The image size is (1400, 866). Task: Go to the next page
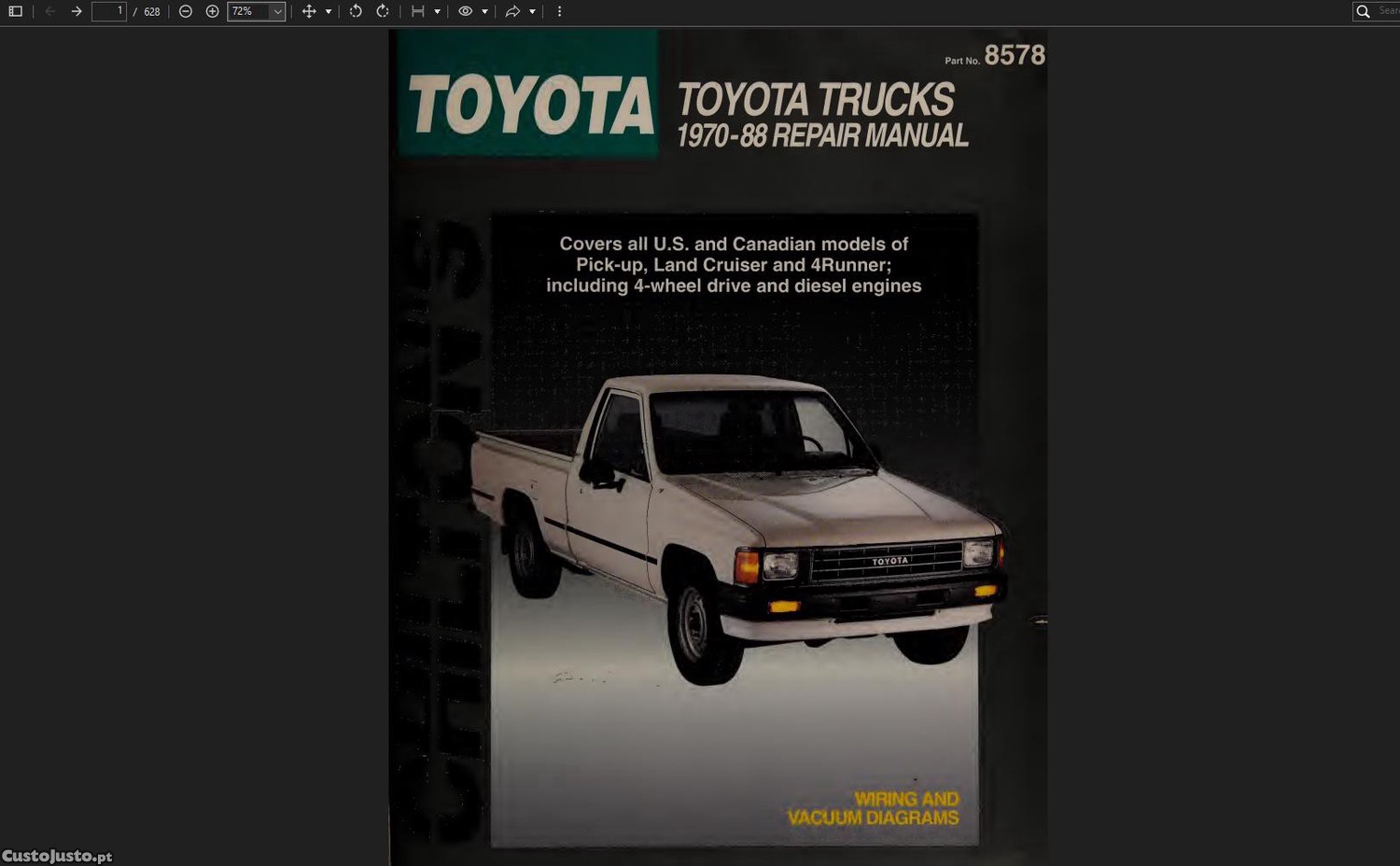(77, 11)
